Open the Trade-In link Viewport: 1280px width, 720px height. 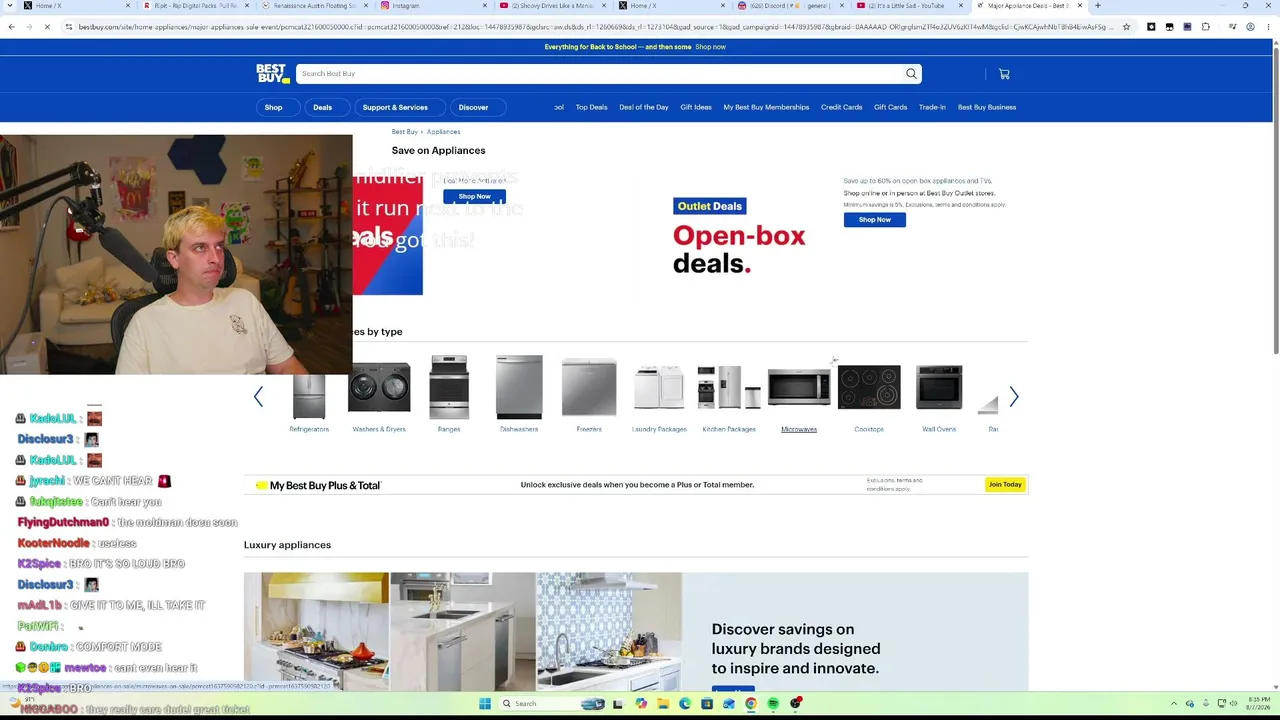click(x=932, y=107)
